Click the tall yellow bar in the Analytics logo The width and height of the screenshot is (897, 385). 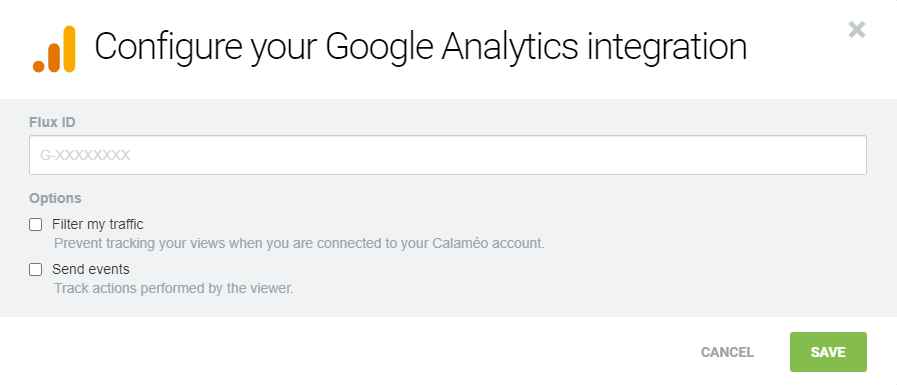69,49
